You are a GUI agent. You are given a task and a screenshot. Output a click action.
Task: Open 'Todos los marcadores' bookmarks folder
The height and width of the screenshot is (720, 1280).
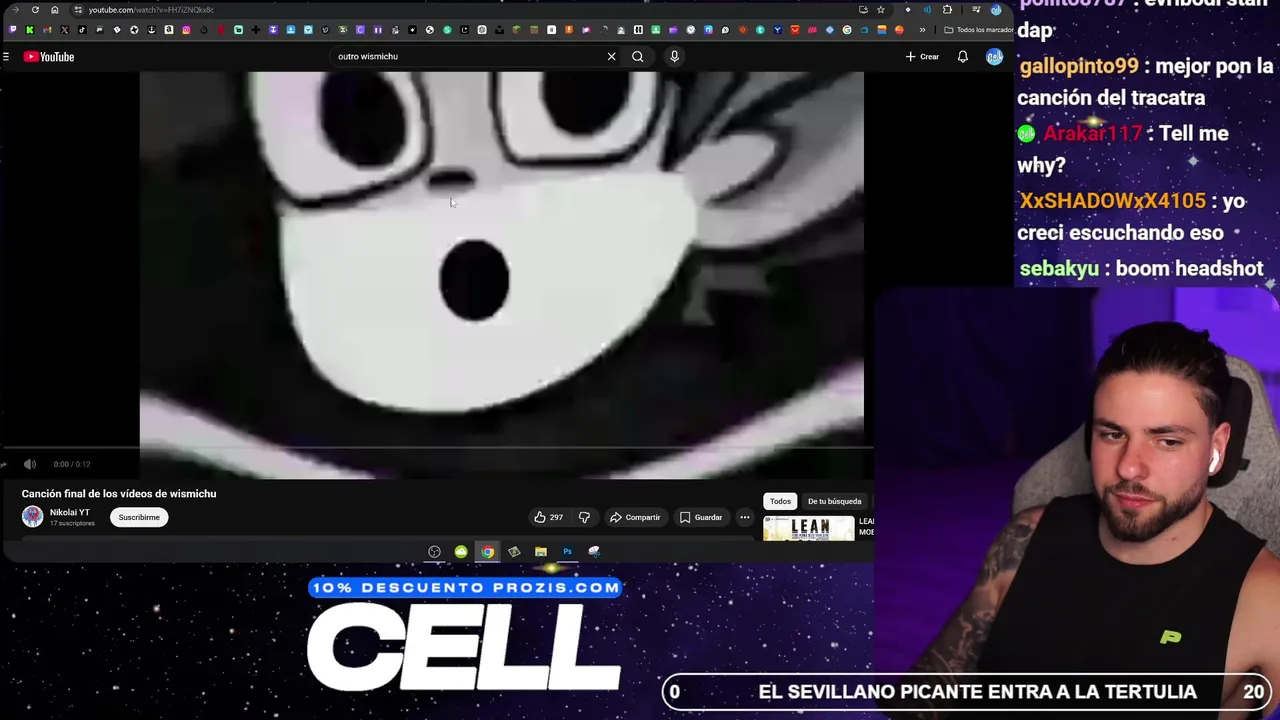click(979, 30)
